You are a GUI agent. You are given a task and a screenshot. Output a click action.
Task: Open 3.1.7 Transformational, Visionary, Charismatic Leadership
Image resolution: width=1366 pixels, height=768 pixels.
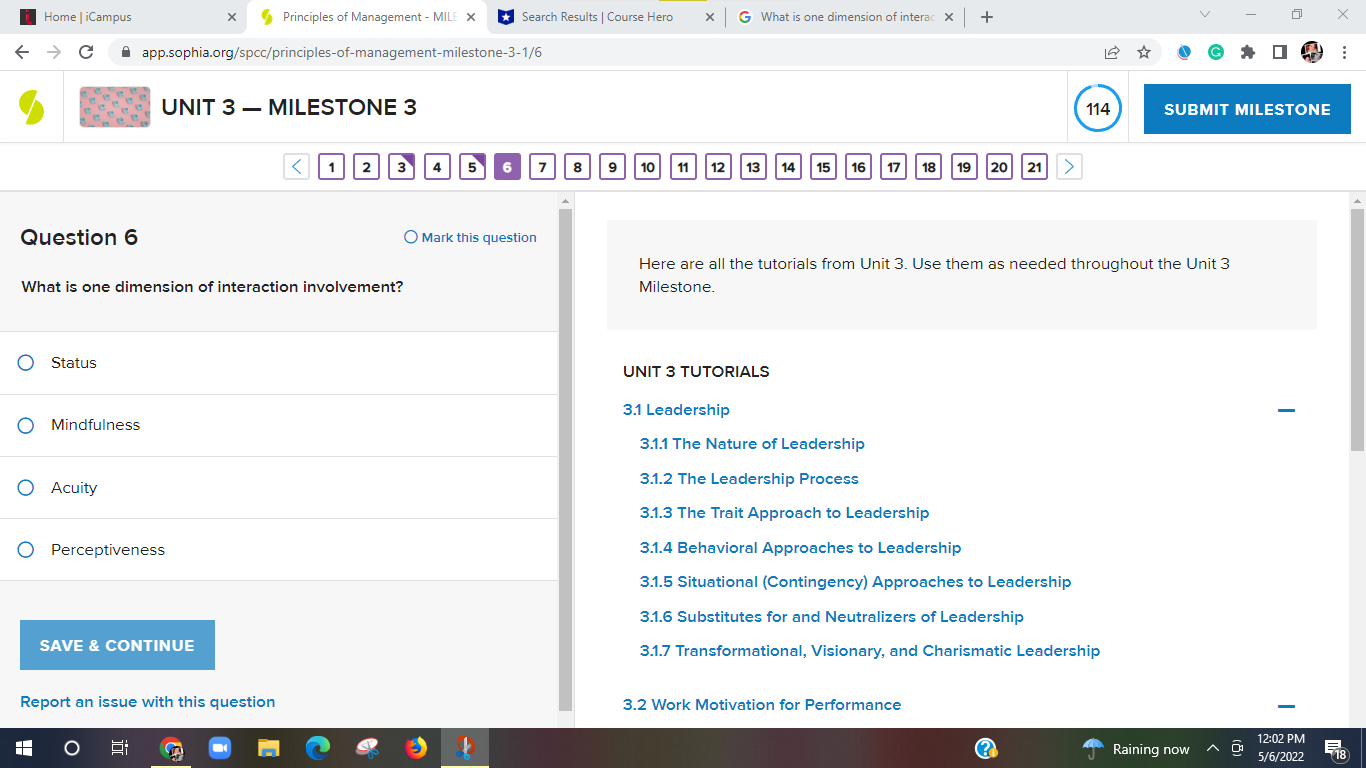point(870,651)
